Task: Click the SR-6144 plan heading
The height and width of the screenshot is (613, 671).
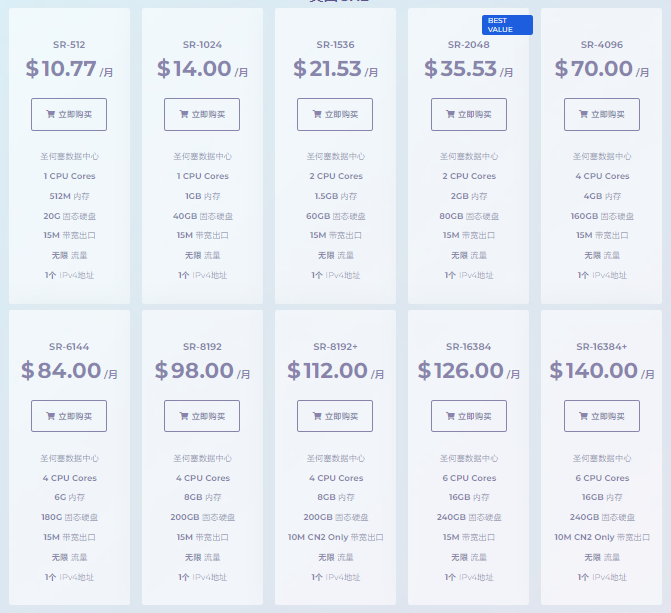Action: click(x=69, y=347)
